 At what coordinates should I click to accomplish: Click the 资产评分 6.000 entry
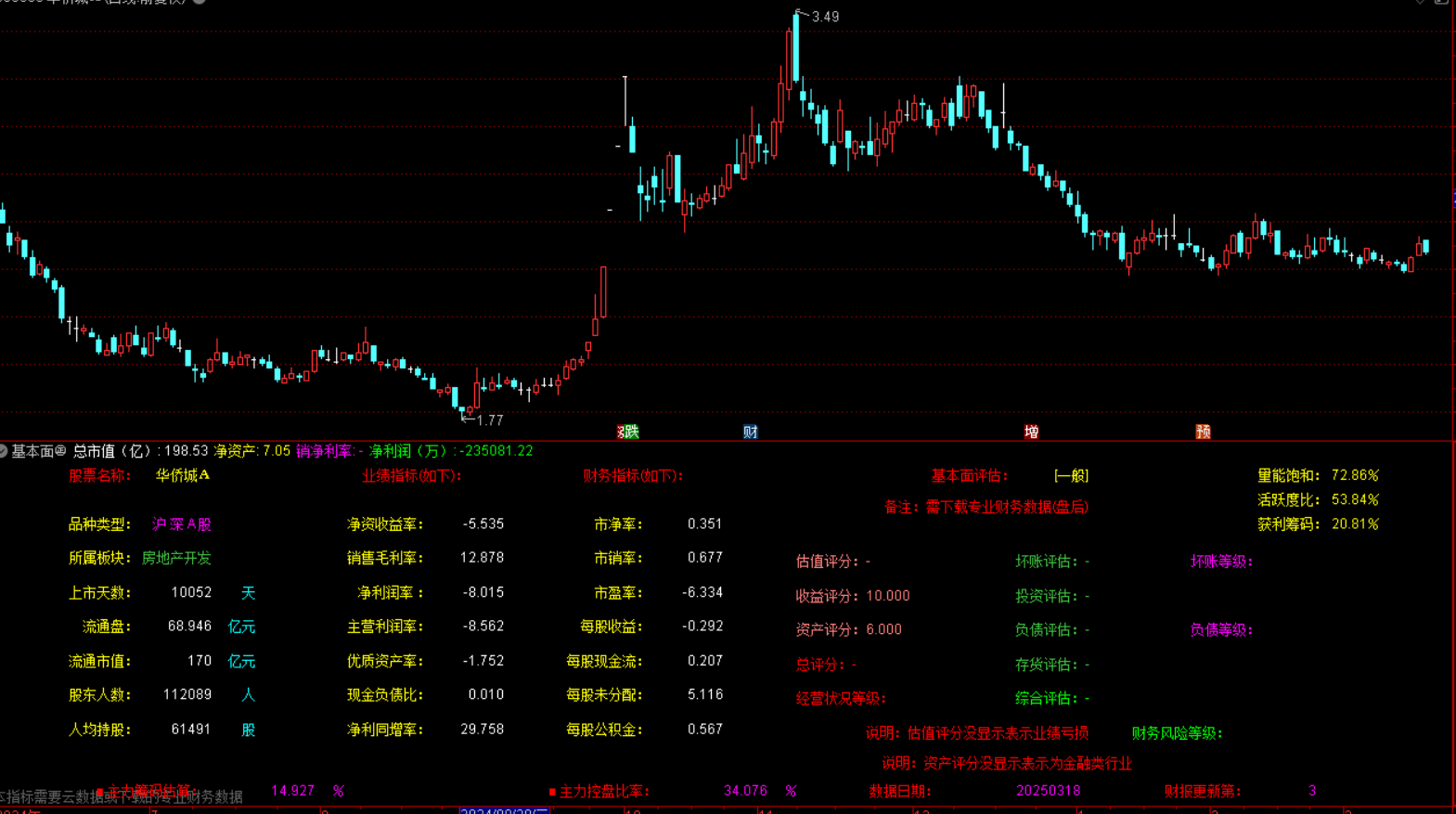(x=848, y=629)
